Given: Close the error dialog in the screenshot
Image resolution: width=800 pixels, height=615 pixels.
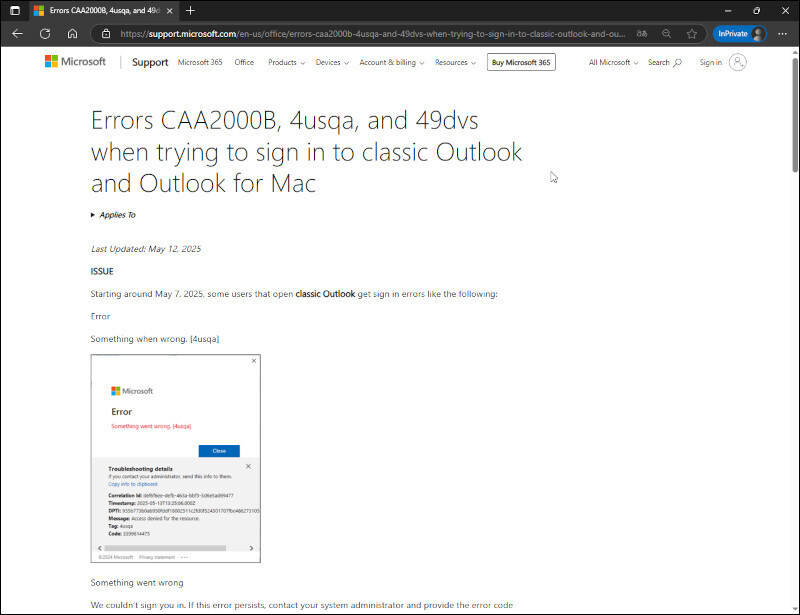Looking at the screenshot, I should [x=254, y=361].
